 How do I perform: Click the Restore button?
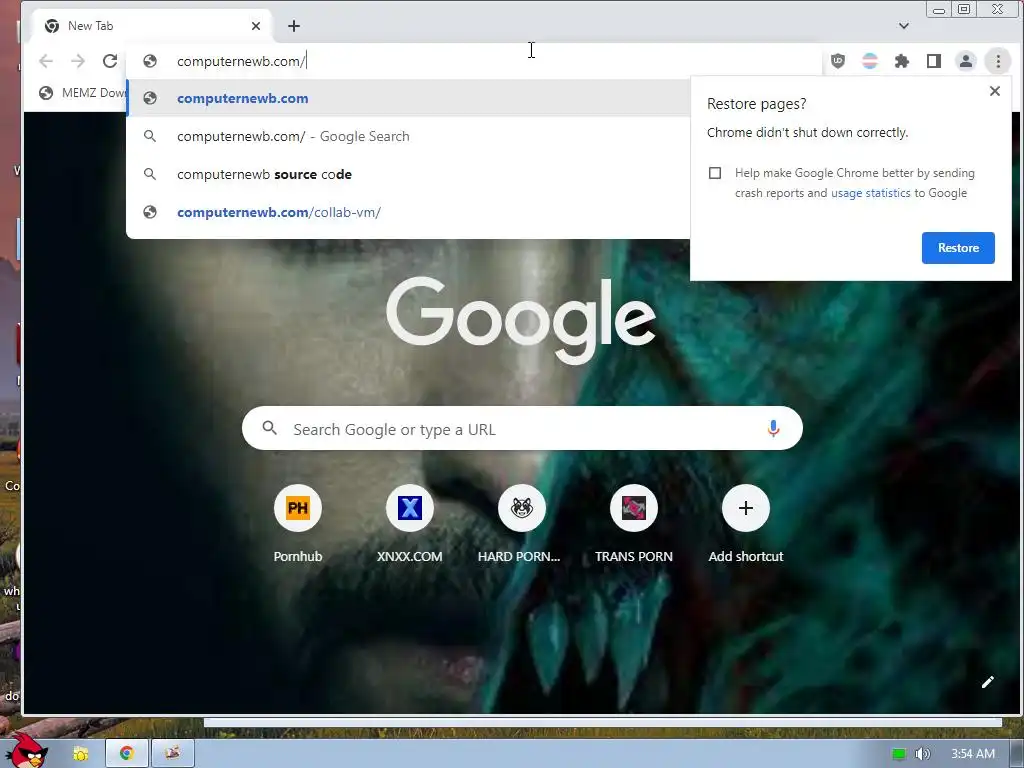click(x=958, y=248)
